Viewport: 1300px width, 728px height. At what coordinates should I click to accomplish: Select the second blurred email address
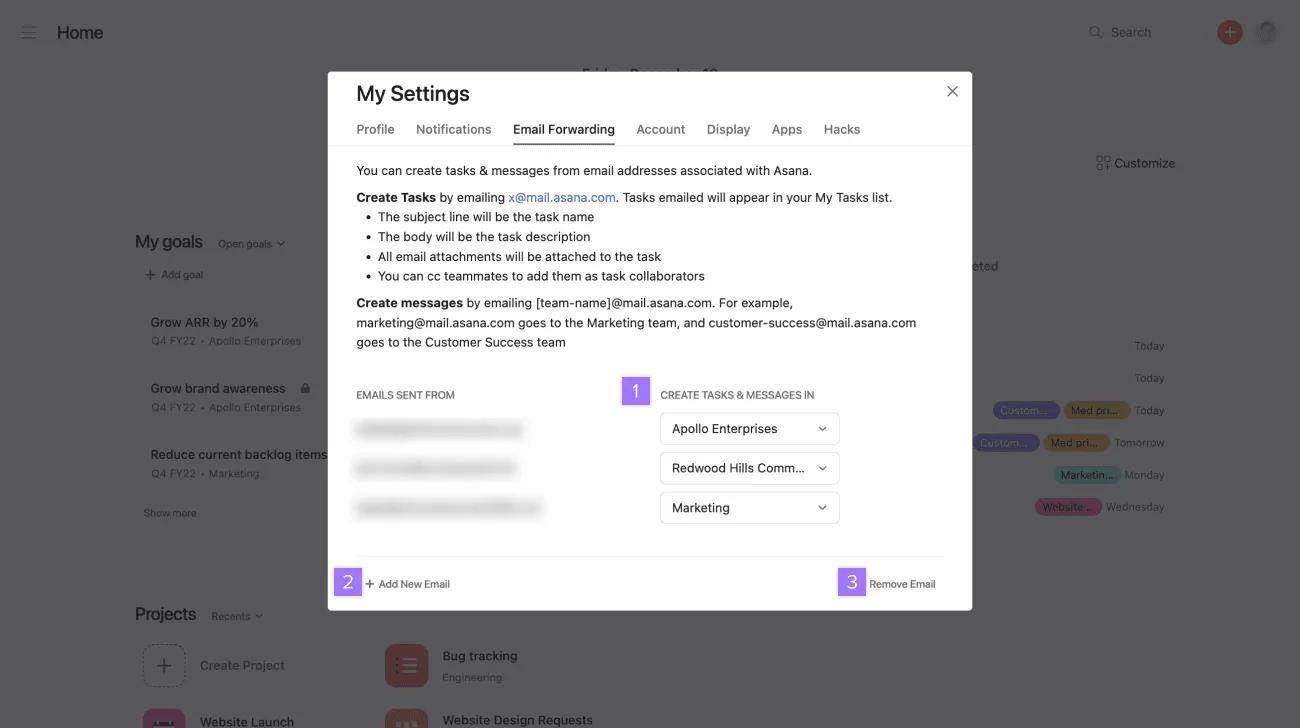coord(437,468)
